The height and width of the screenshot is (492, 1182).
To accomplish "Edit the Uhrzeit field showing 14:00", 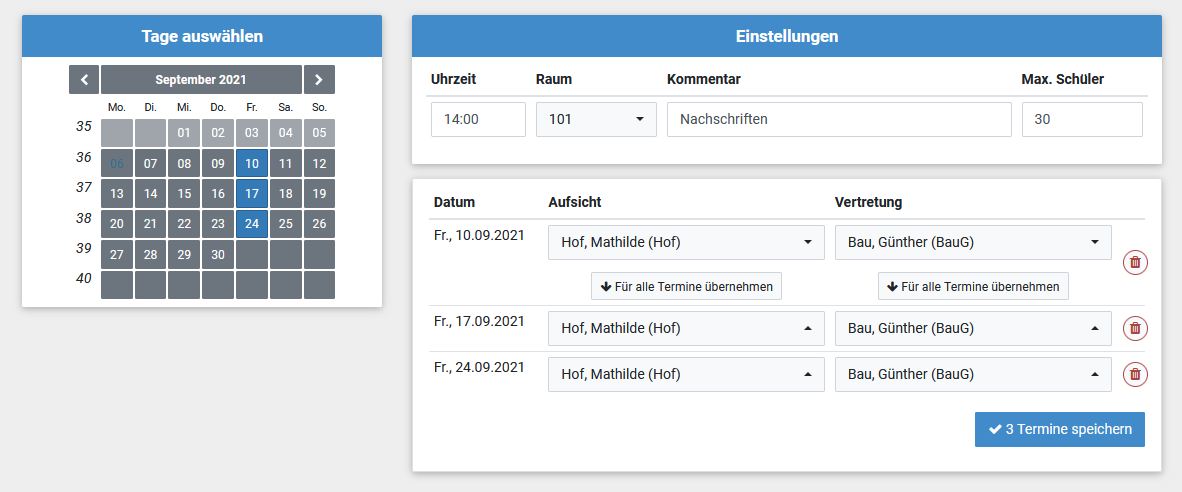I will (x=478, y=119).
